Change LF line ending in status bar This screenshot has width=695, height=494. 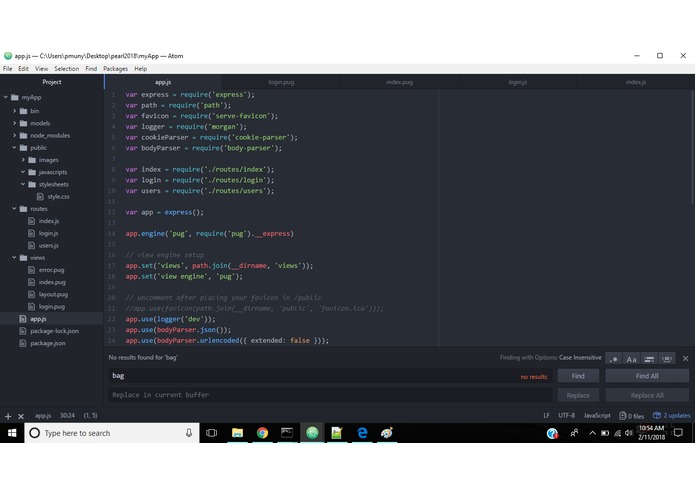(546, 416)
